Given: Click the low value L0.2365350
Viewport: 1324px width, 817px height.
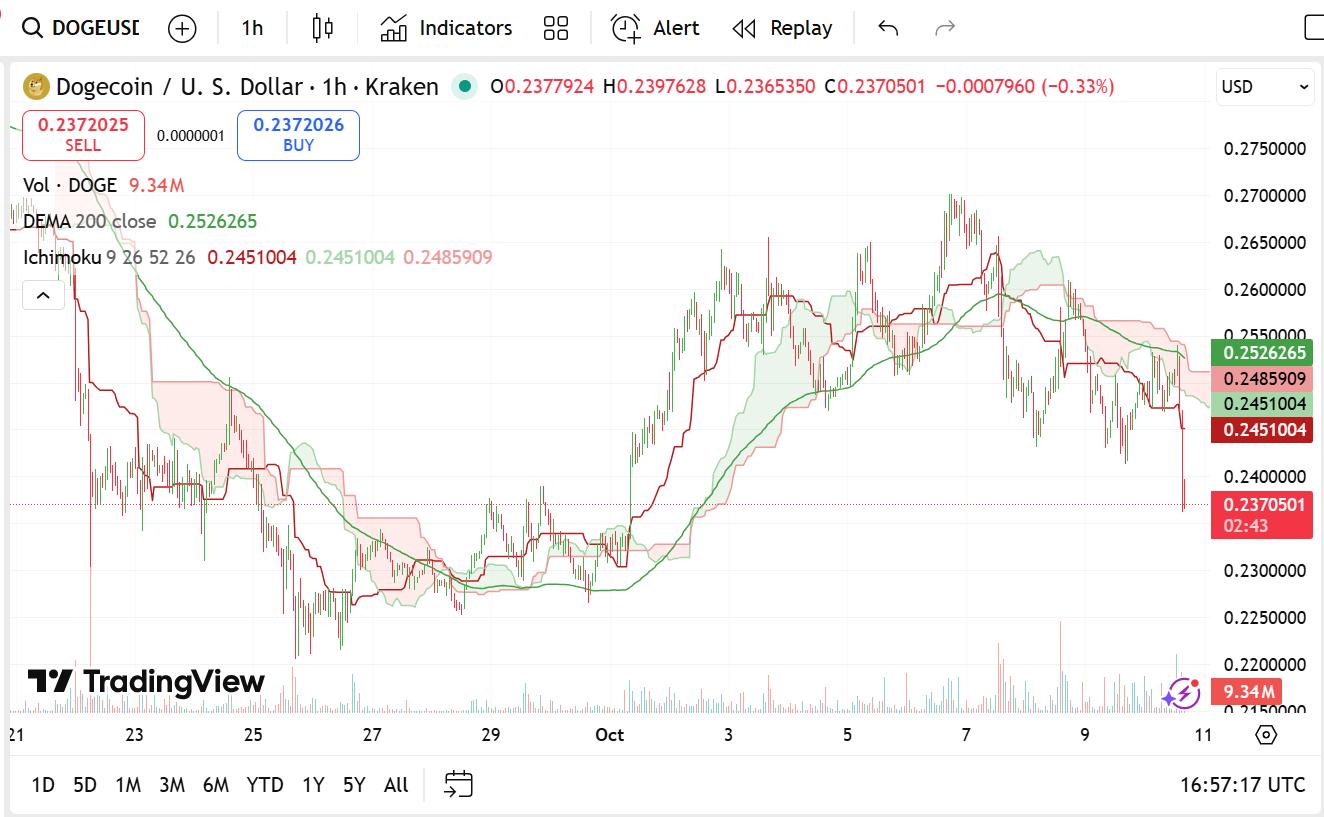Looking at the screenshot, I should tap(766, 87).
